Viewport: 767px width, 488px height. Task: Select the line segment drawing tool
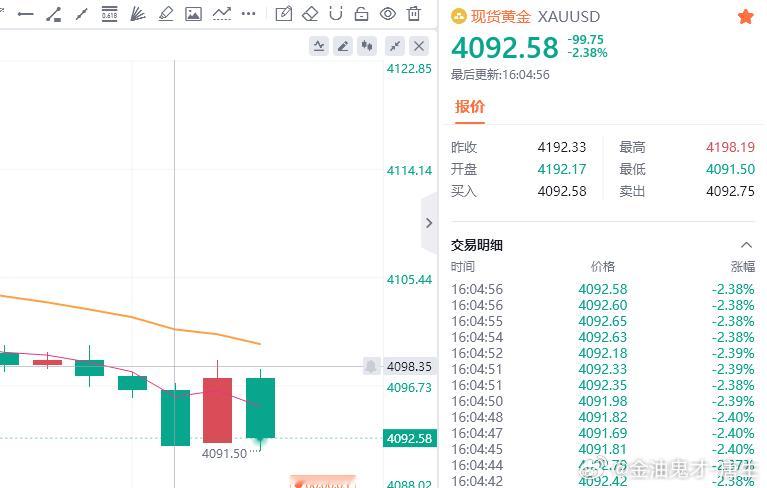[x=81, y=14]
